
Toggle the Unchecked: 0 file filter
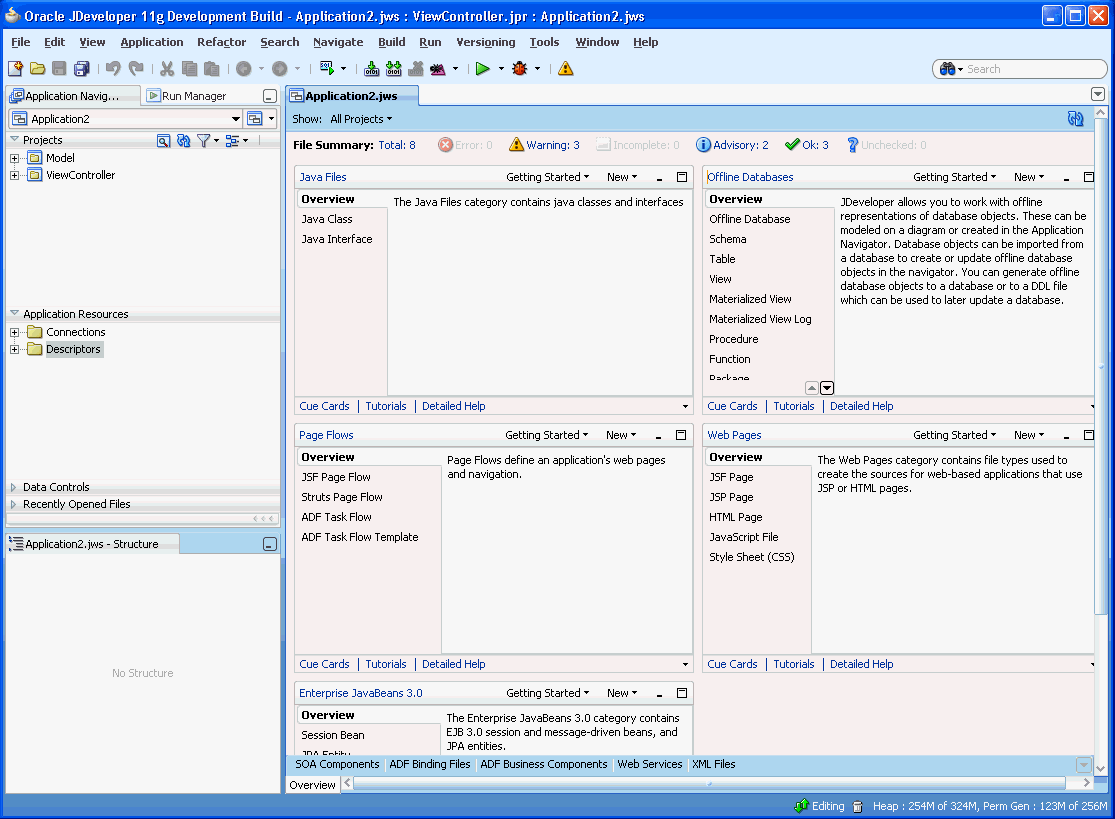886,145
